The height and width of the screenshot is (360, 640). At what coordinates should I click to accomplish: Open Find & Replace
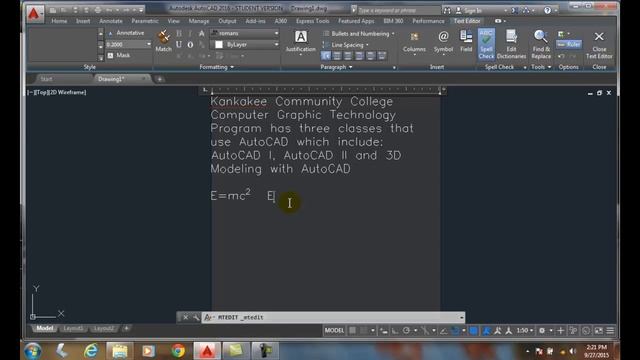point(541,44)
